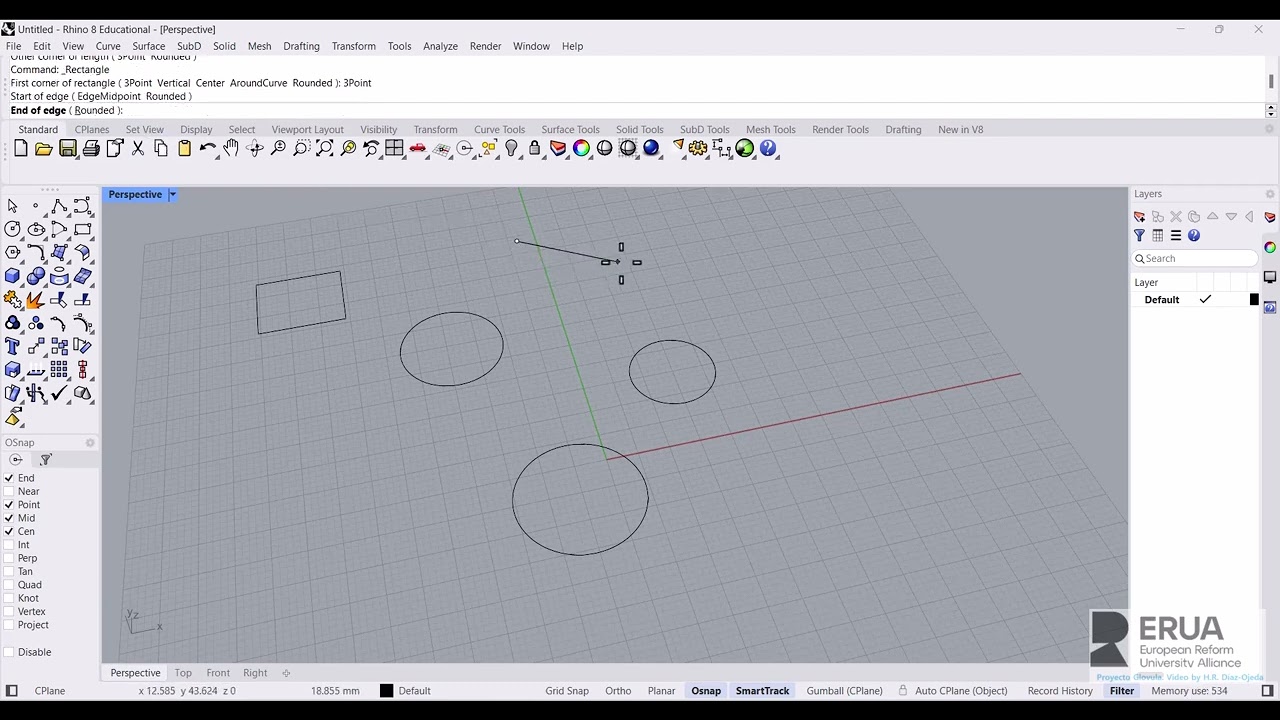Select the Text object tool
Screen dimensions: 1280x720
[x=13, y=346]
